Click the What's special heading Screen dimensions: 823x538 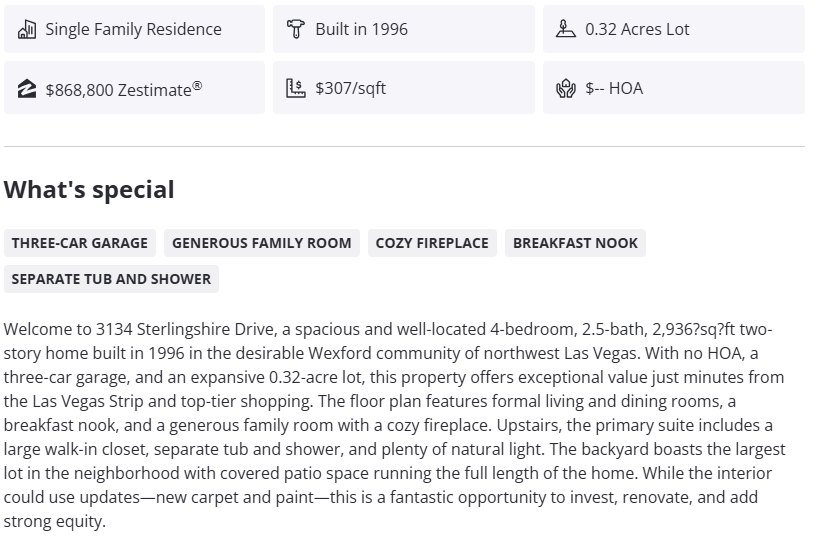[x=89, y=190]
